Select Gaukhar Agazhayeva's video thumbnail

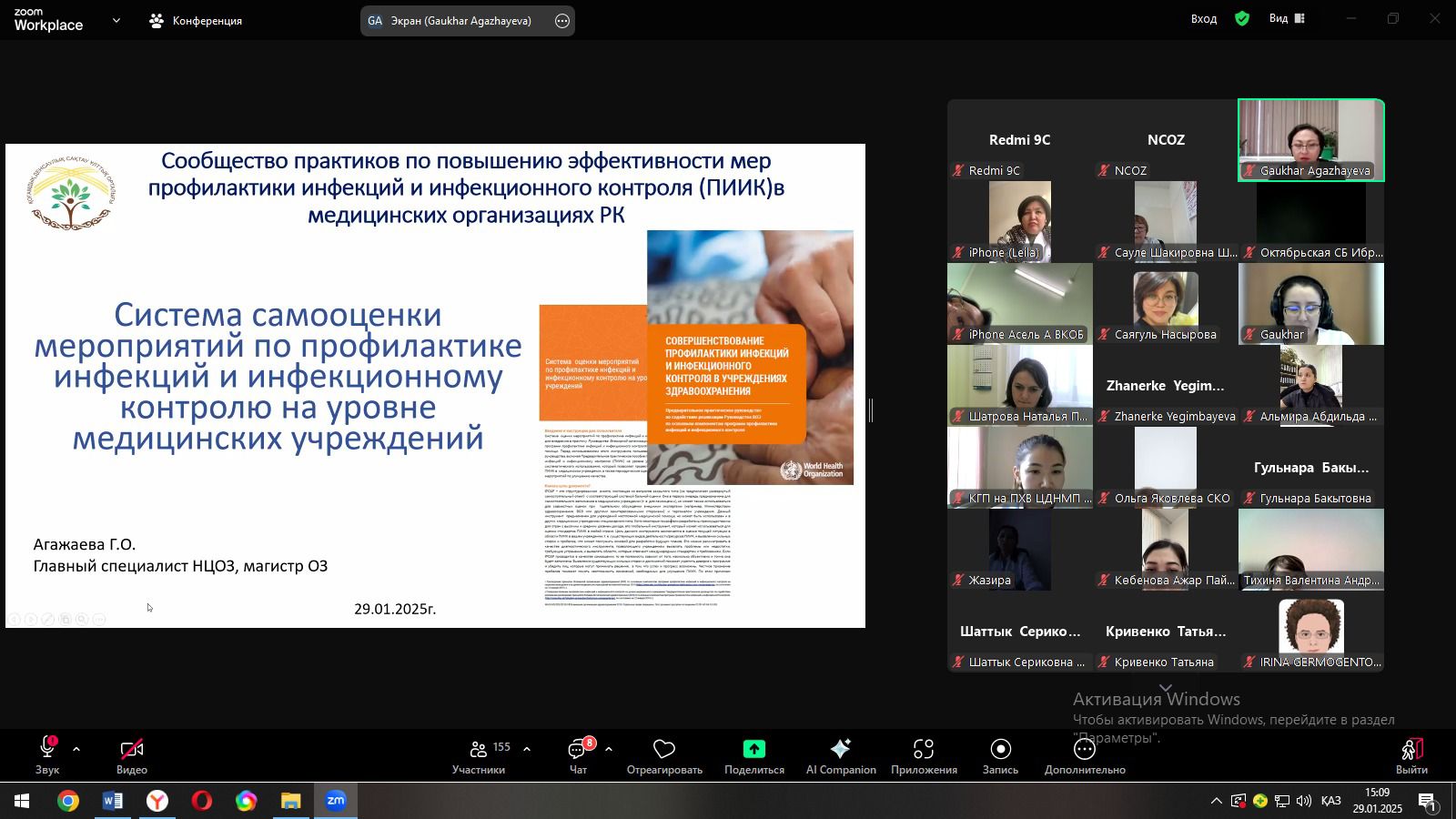[x=1310, y=140]
